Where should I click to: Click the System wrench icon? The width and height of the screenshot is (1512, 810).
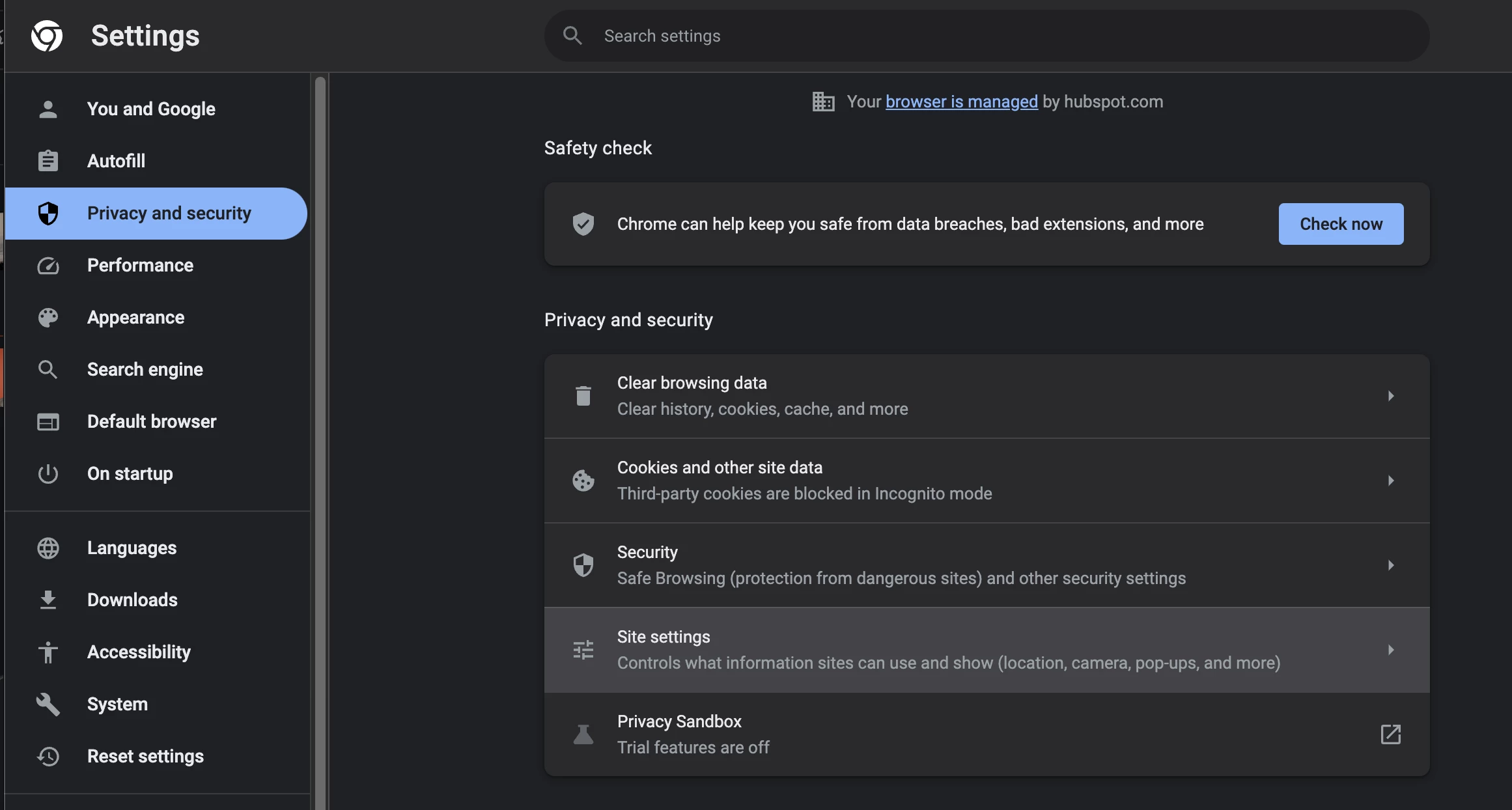coord(48,704)
